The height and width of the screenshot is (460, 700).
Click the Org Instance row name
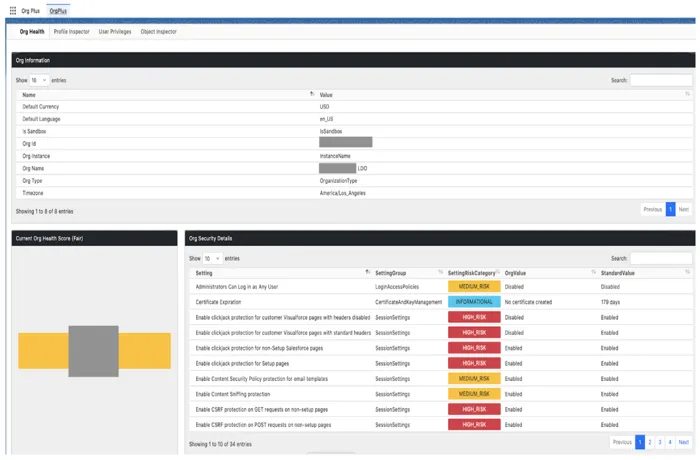coord(36,156)
